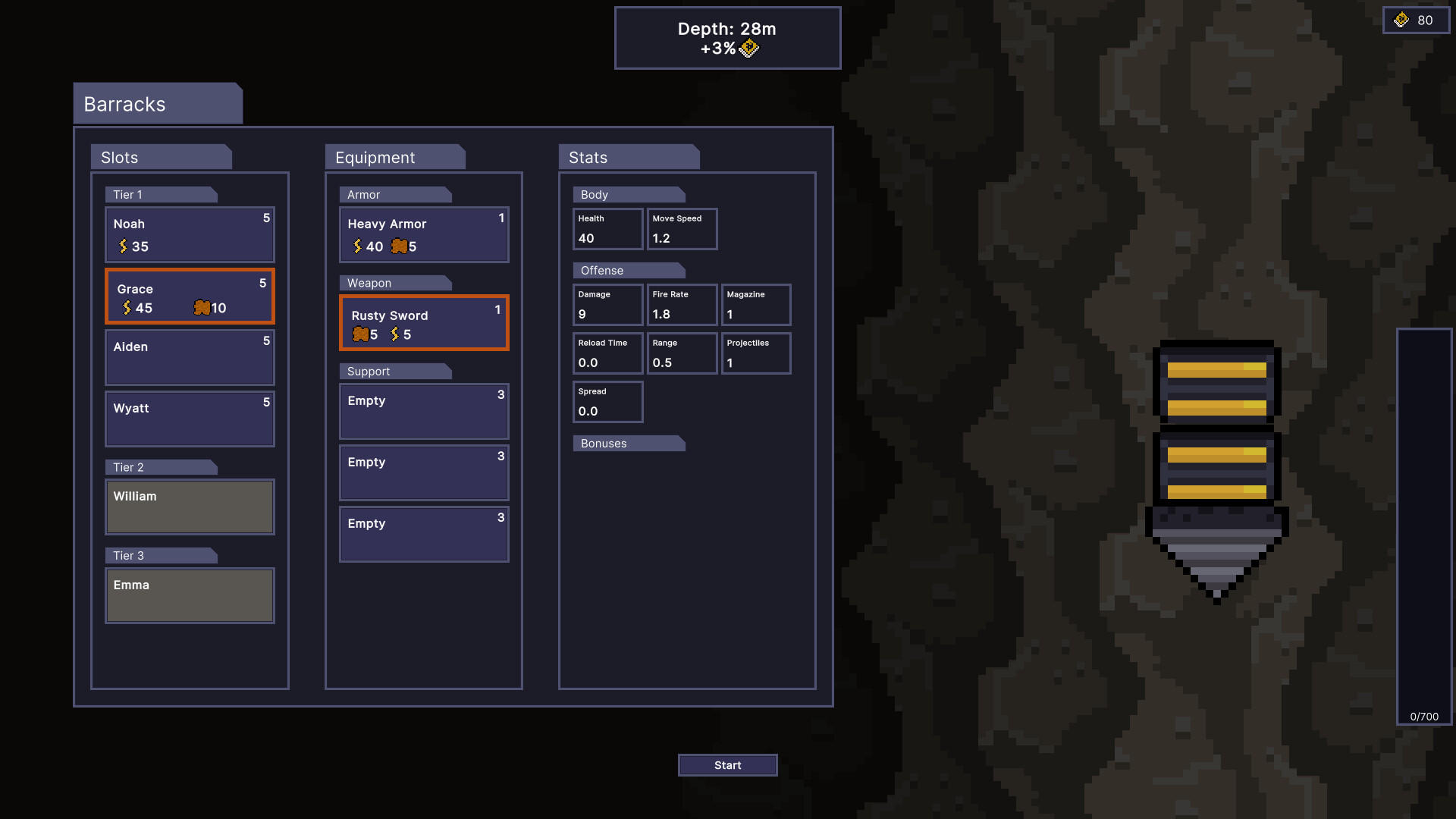Viewport: 1456px width, 819px height.
Task: Click the armor quality icon next to Heavy Armor
Action: tap(400, 246)
